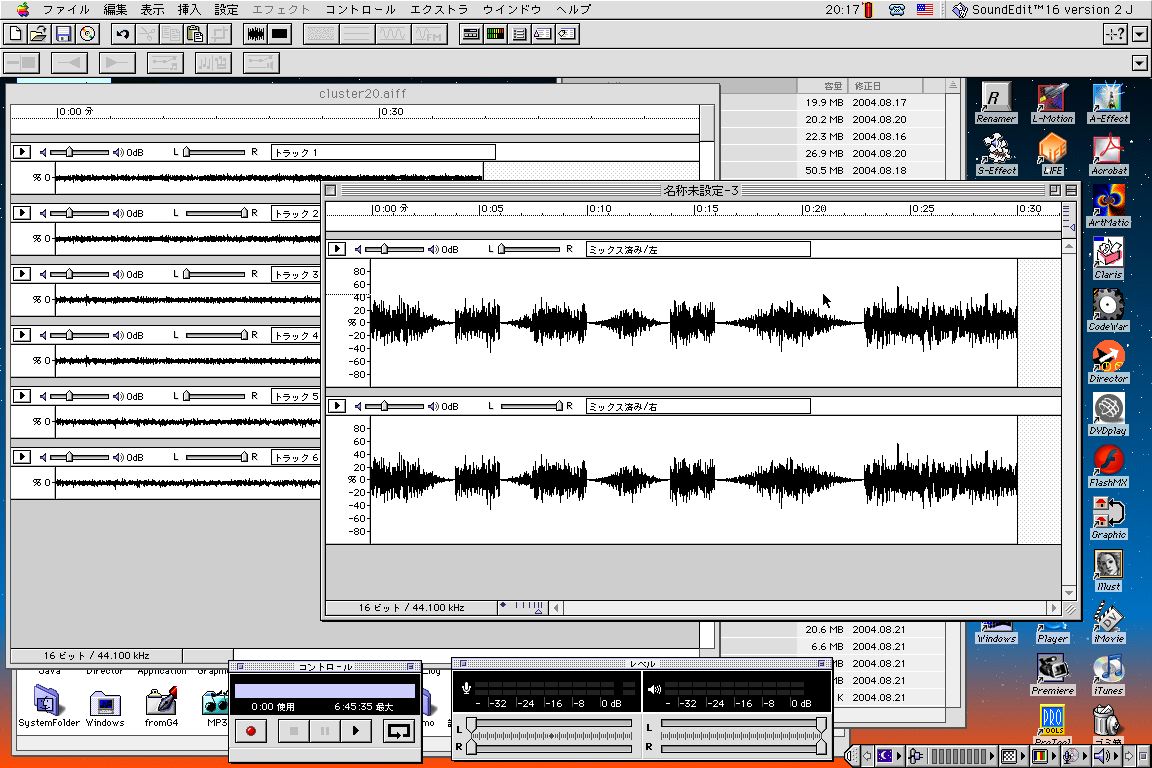Open dropdown arrow at right of top toolbar
1152x768 pixels.
(1141, 34)
